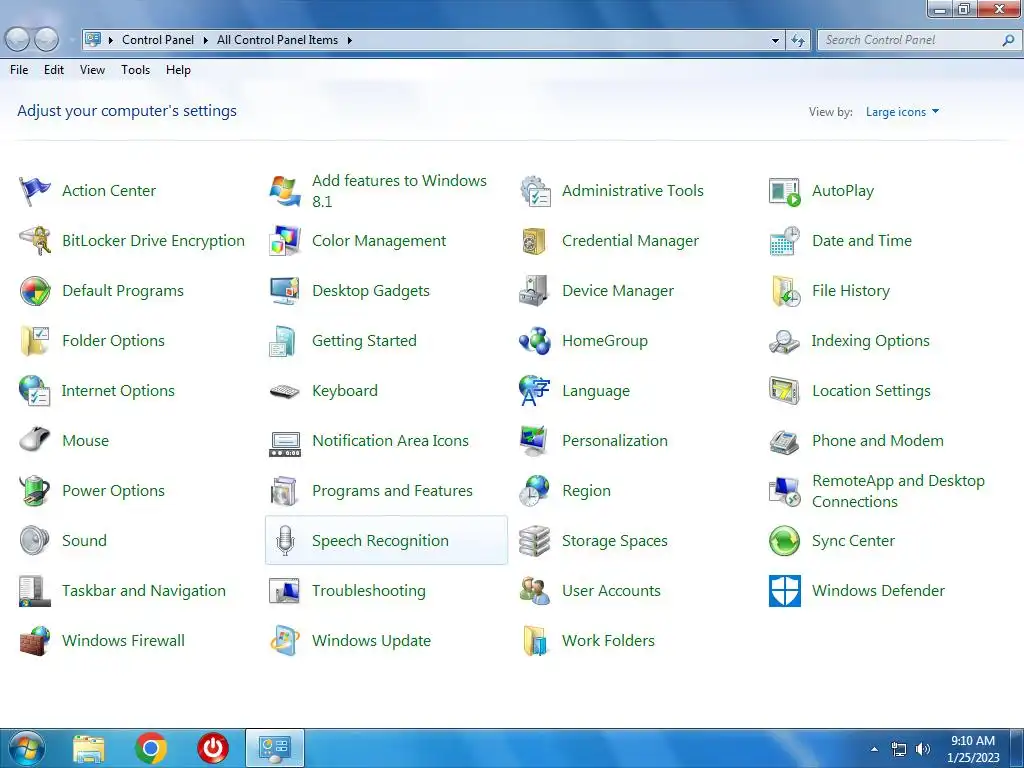Image resolution: width=1024 pixels, height=768 pixels.
Task: Open the File menu
Action: pos(19,70)
